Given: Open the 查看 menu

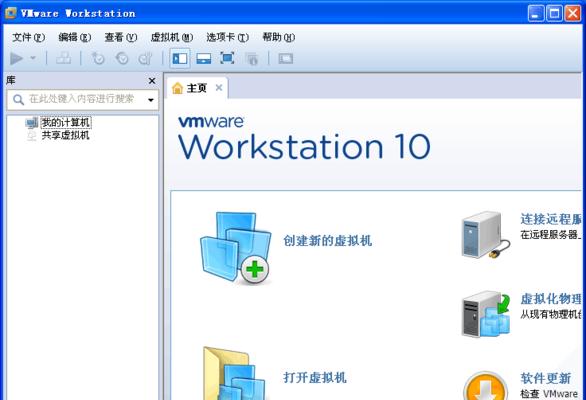Looking at the screenshot, I should point(121,37).
